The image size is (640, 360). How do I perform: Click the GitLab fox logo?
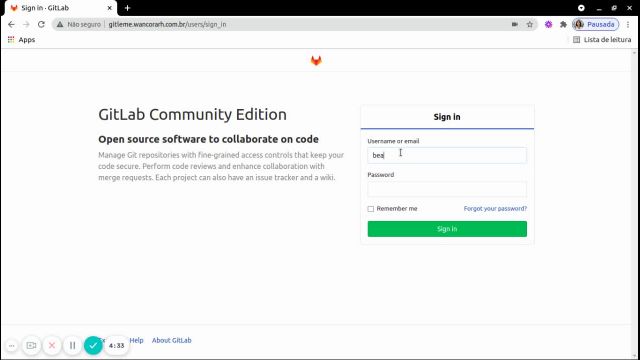pos(316,61)
